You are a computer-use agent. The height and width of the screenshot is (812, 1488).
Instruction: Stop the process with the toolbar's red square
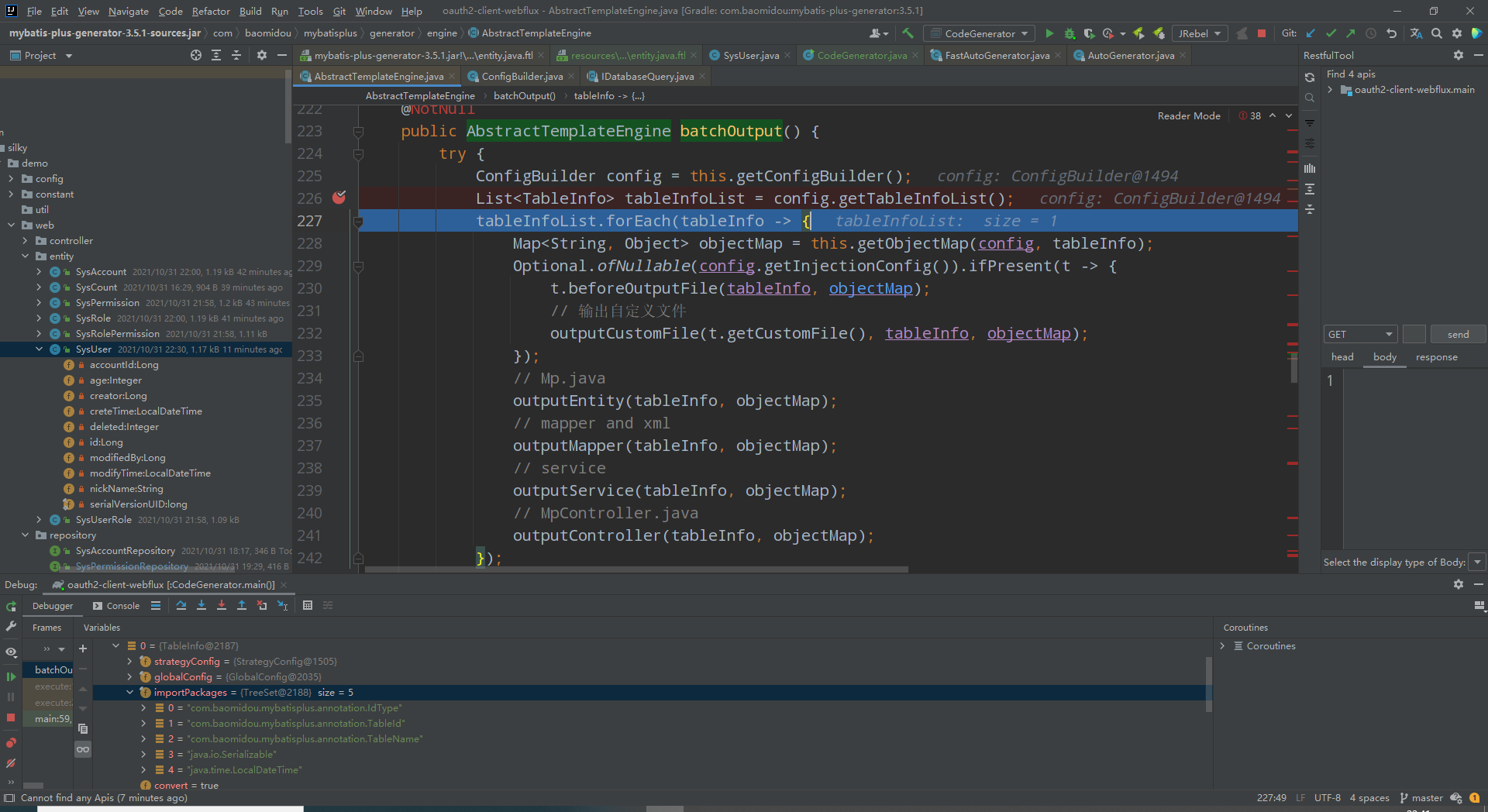point(1261,33)
